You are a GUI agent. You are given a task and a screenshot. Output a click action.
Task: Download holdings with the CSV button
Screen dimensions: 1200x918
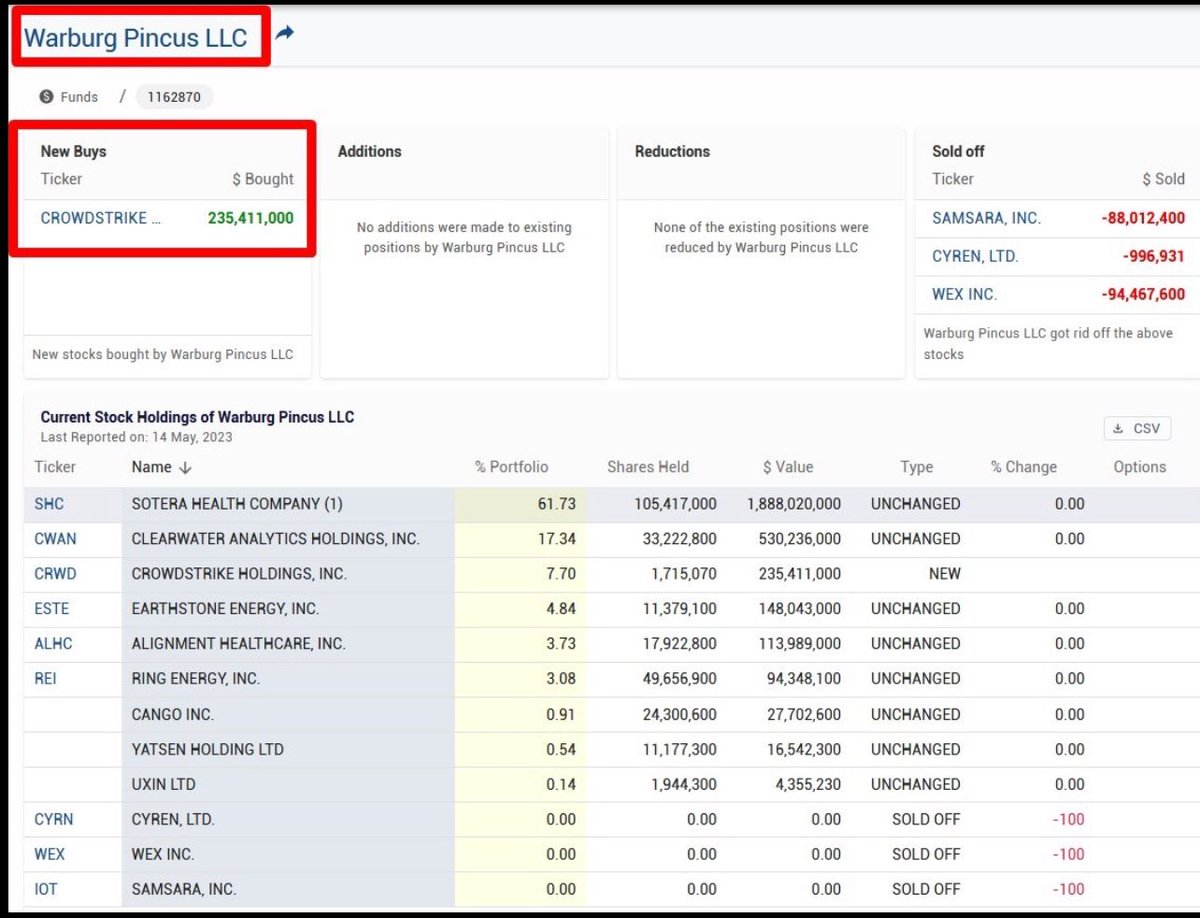pyautogui.click(x=1137, y=428)
